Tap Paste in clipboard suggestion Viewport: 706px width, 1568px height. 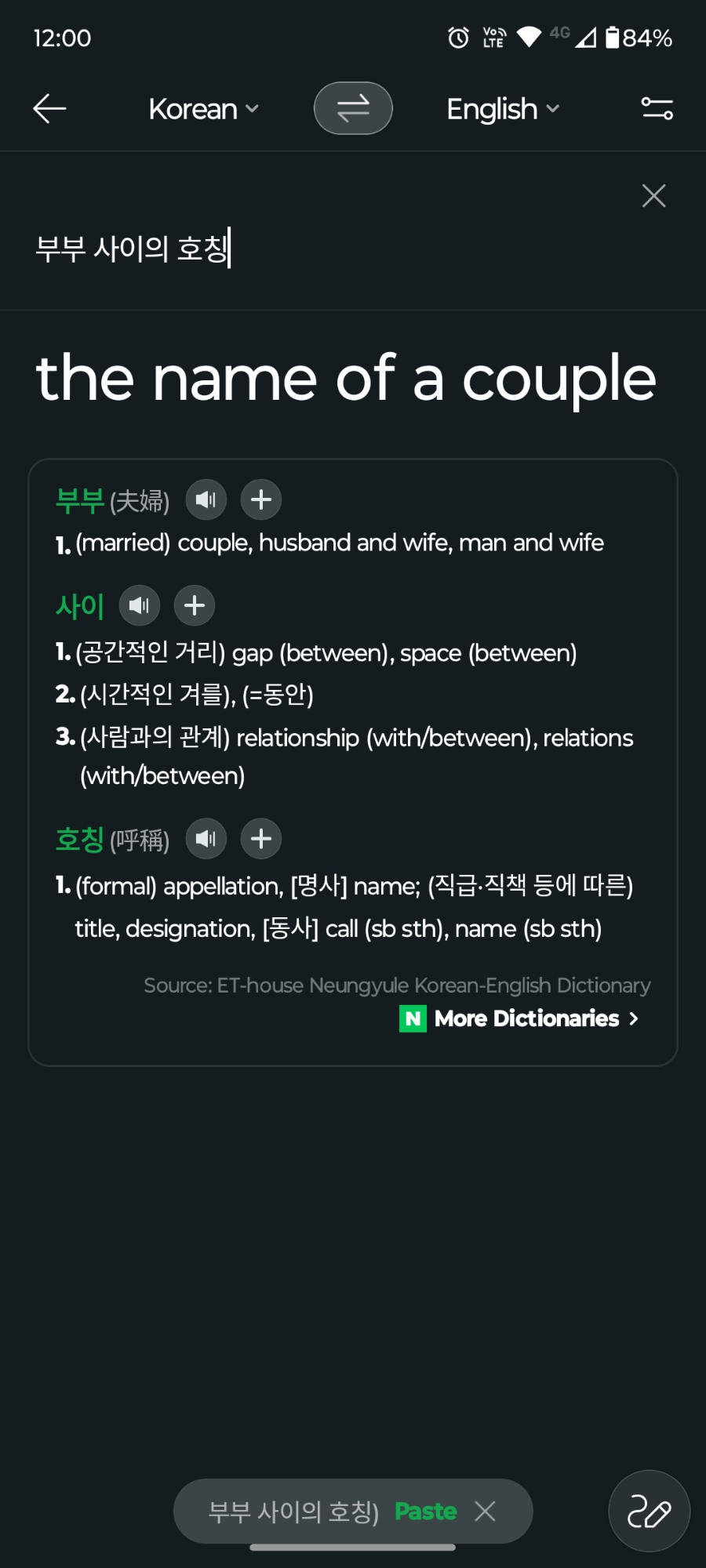click(425, 1511)
